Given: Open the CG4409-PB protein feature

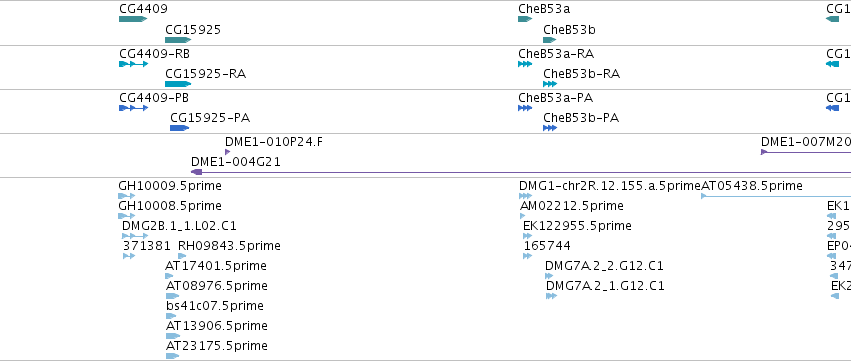Looking at the screenshot, I should [134, 108].
